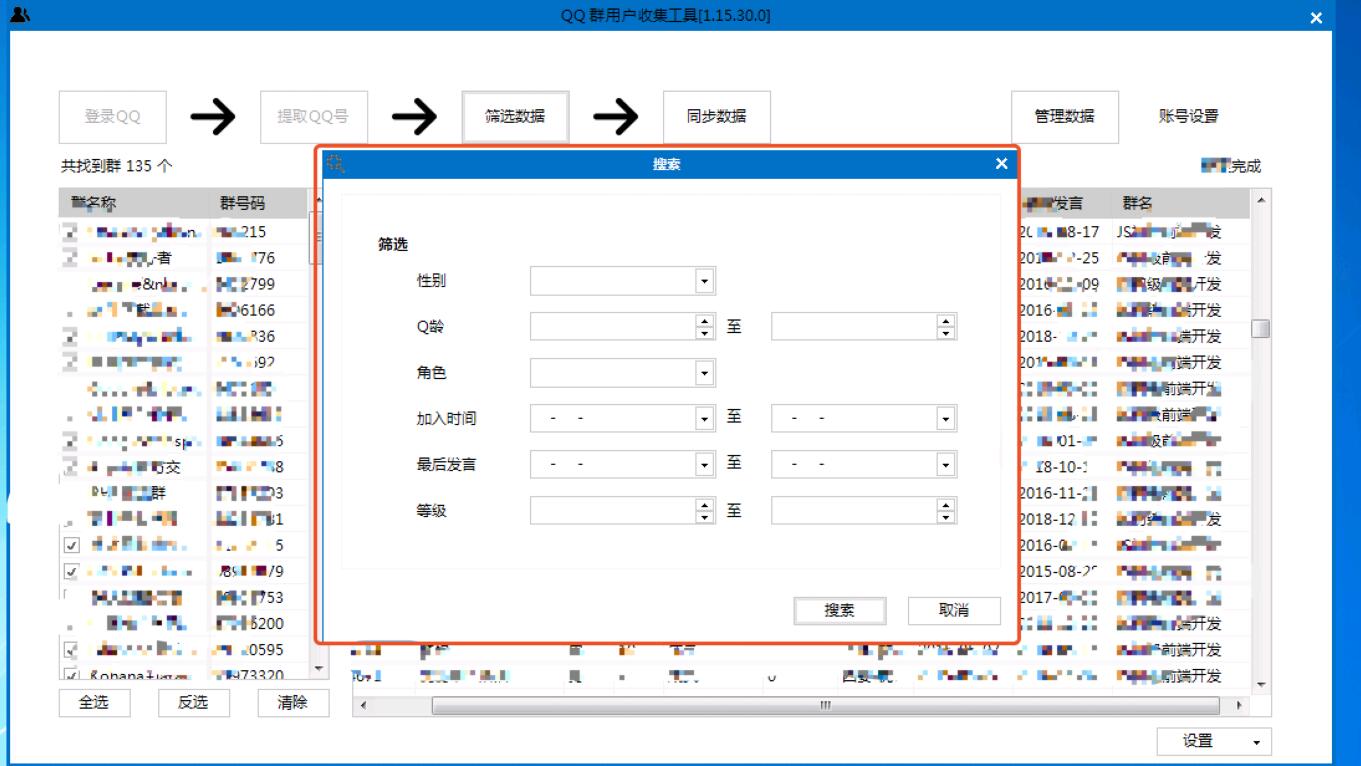Open the 最后发言 start date picker
The image size is (1361, 766).
[x=705, y=465]
